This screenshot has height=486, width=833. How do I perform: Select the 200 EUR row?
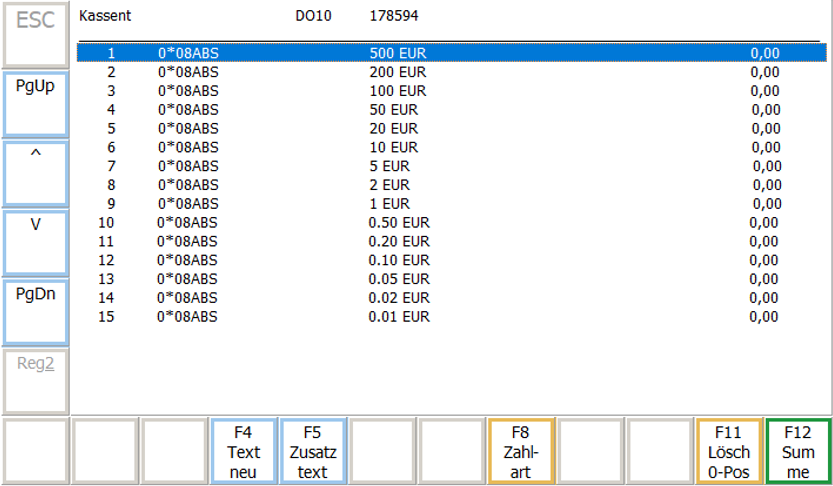(x=396, y=72)
